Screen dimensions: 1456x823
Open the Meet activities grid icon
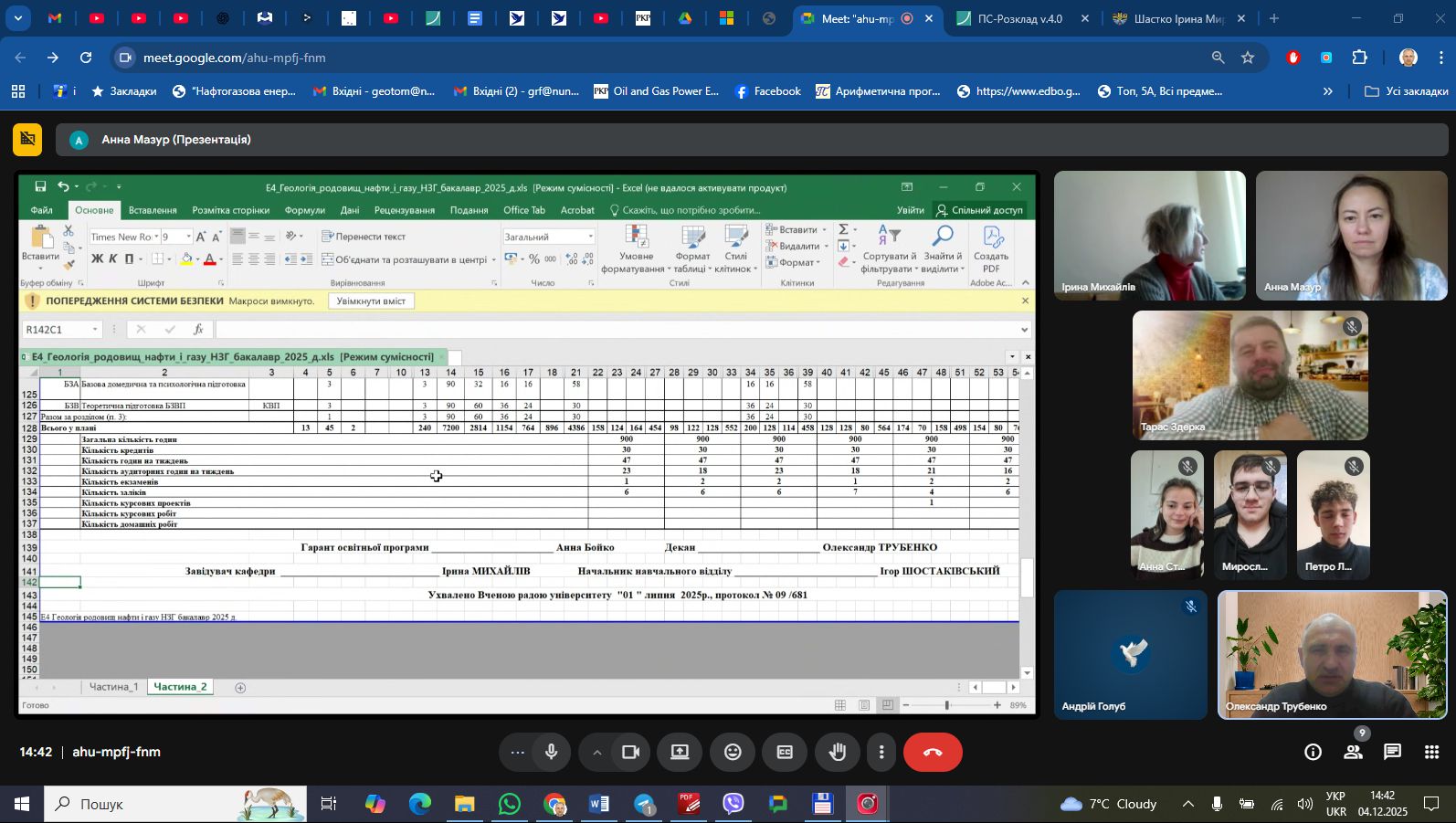tap(1431, 753)
